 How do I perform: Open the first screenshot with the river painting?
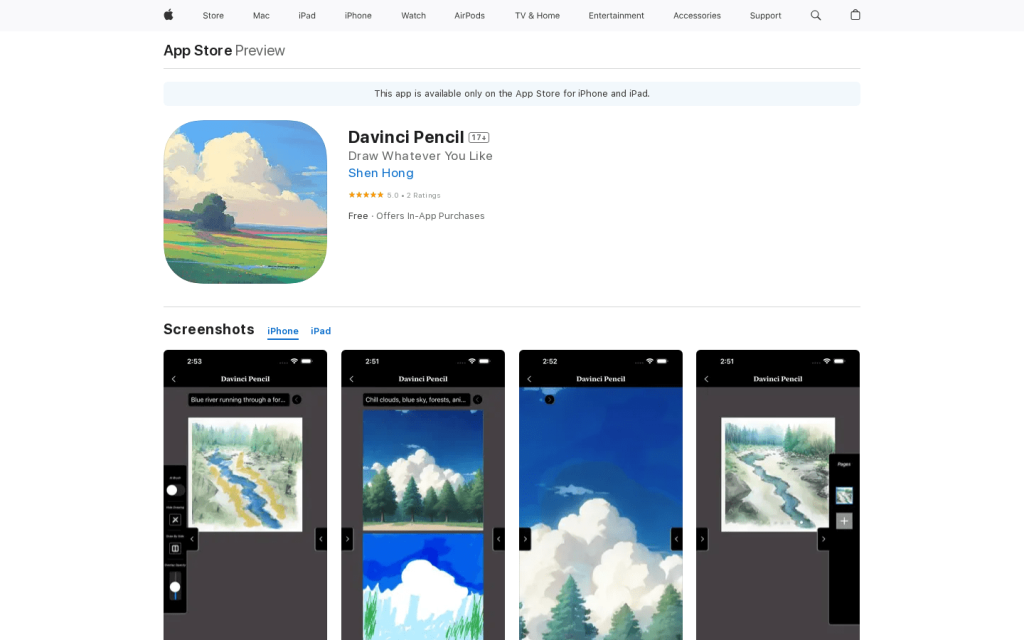point(245,495)
